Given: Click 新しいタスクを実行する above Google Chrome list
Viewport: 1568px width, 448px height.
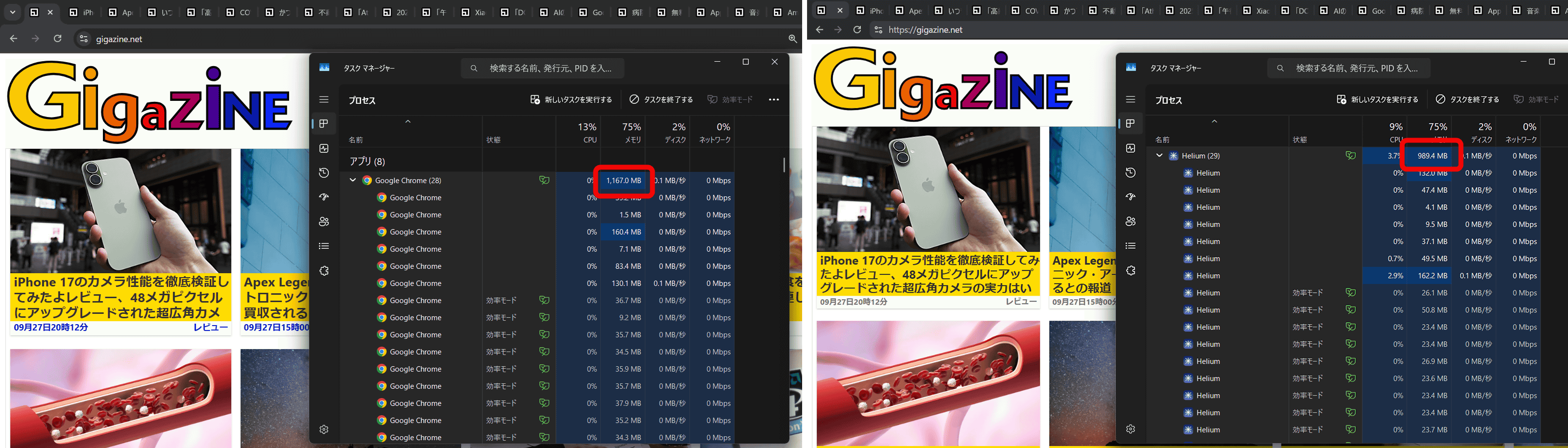Looking at the screenshot, I should [571, 100].
